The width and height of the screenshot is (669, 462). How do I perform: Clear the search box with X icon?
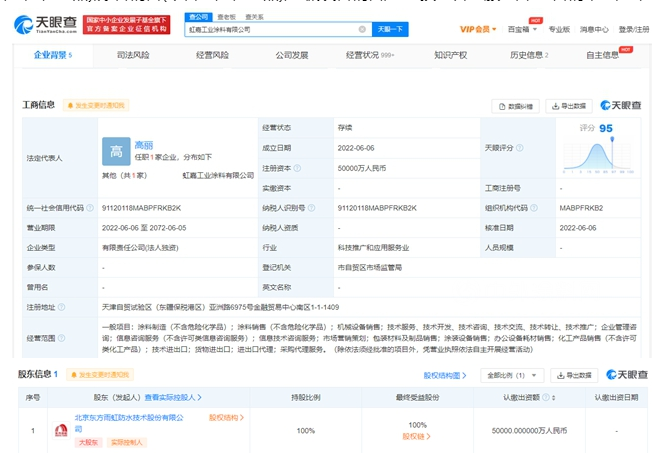coord(362,29)
